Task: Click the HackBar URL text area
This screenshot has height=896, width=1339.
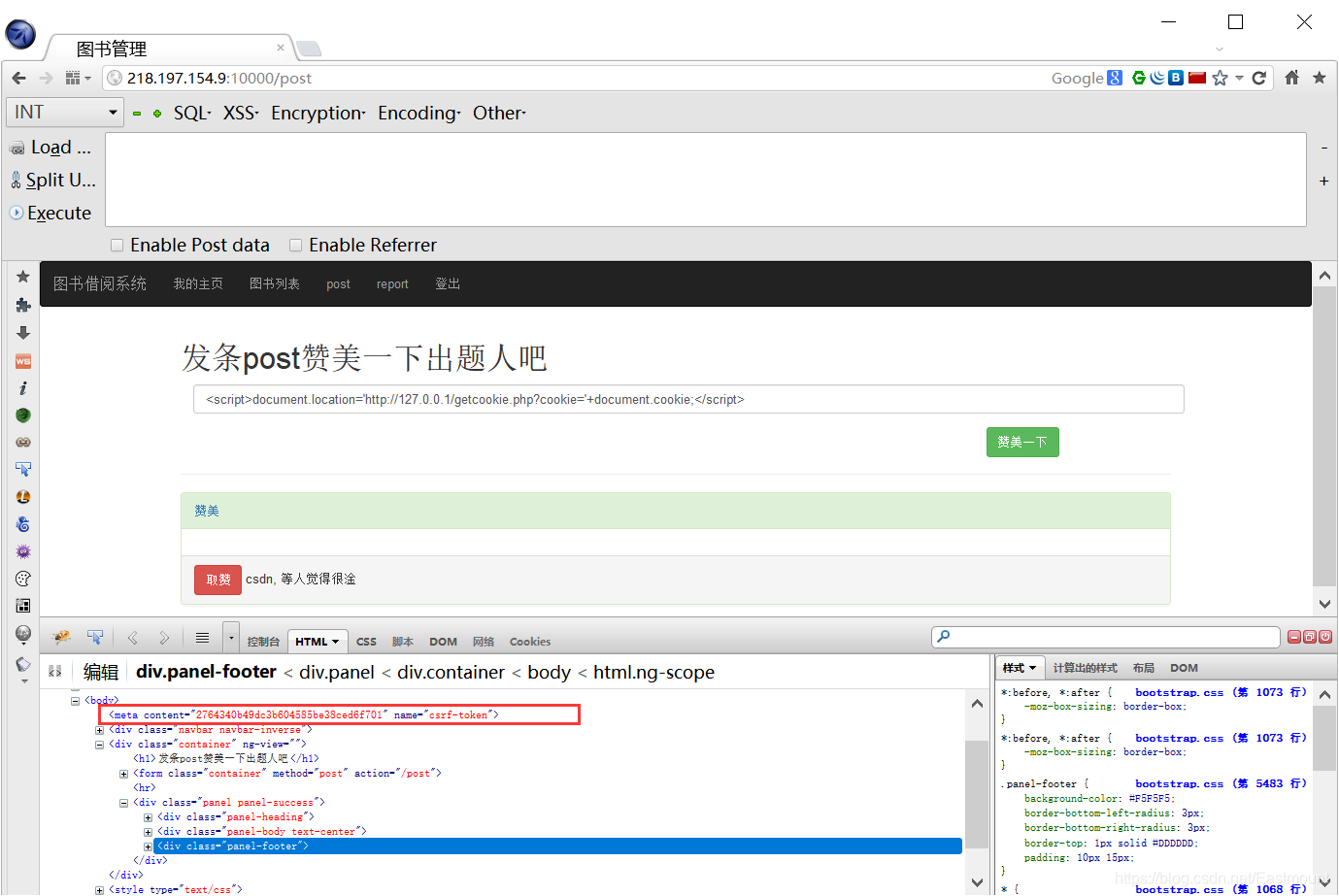Action: (x=706, y=180)
